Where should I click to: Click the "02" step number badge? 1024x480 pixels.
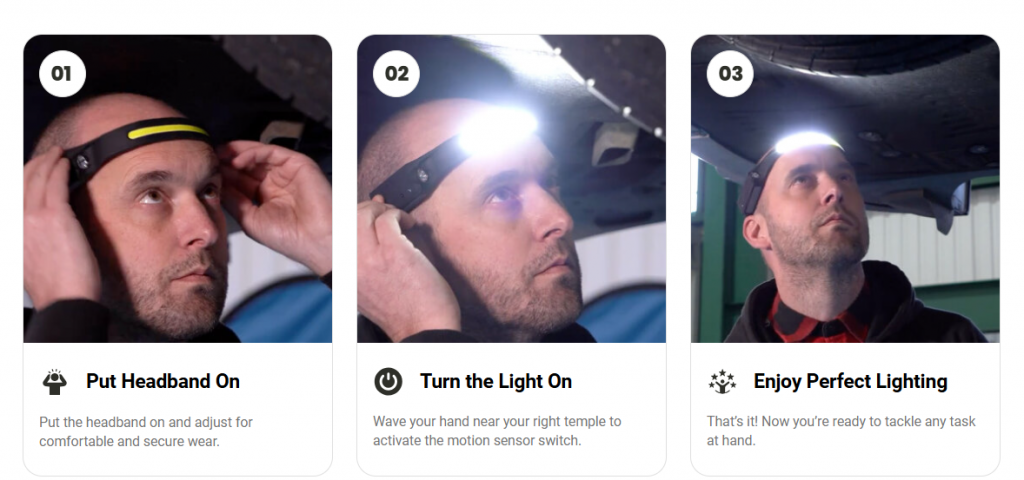click(x=396, y=73)
